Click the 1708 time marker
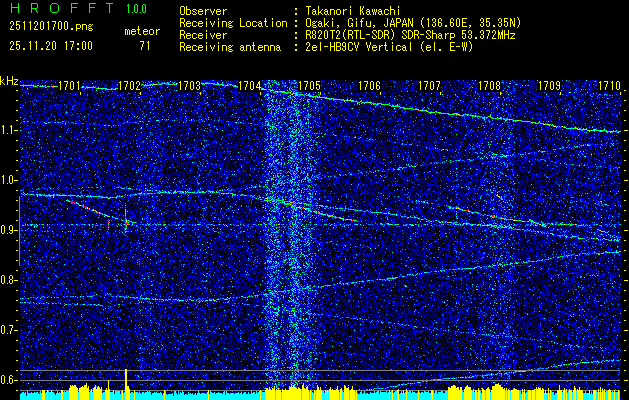 [x=489, y=85]
